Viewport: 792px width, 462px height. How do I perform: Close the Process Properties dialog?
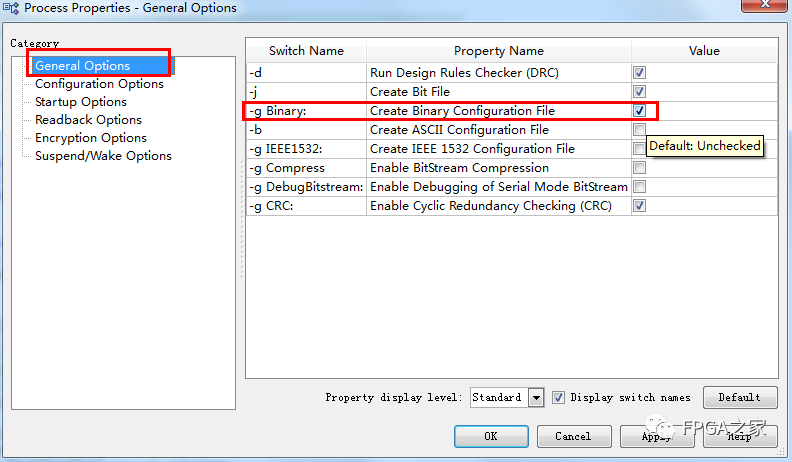click(765, 5)
